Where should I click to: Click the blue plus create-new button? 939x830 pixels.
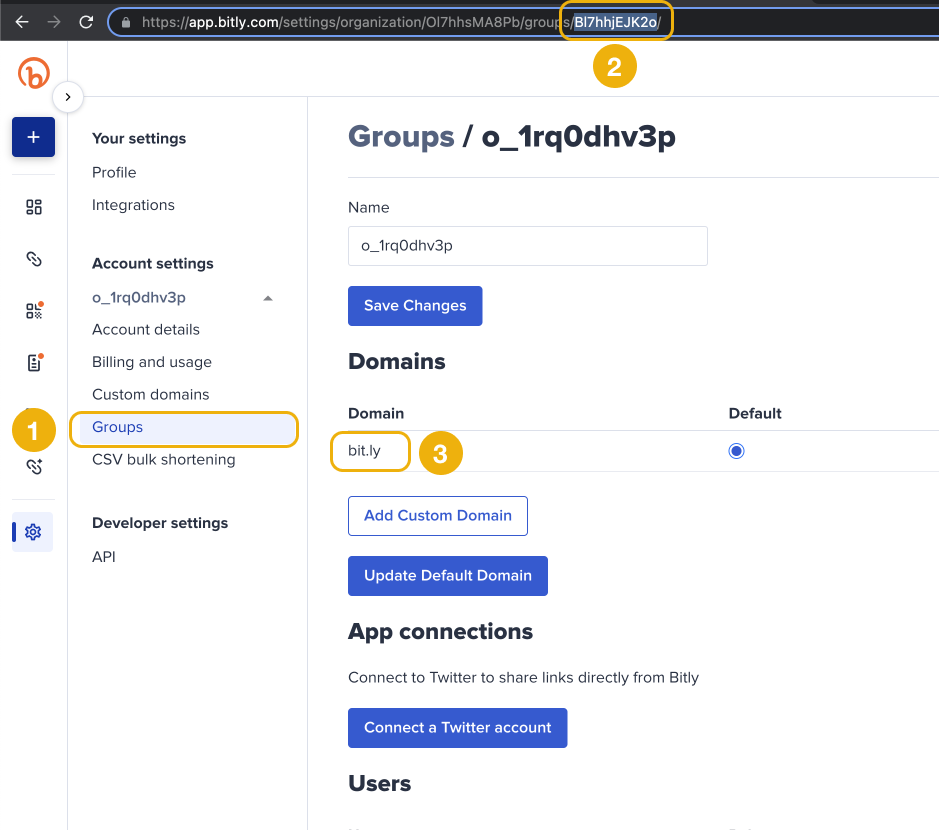(33, 137)
